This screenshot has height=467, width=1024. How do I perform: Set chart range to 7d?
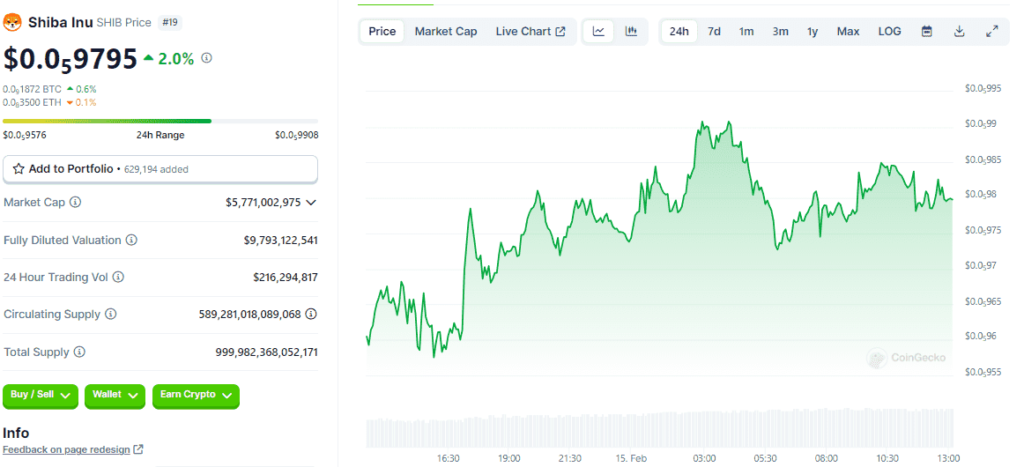(714, 31)
